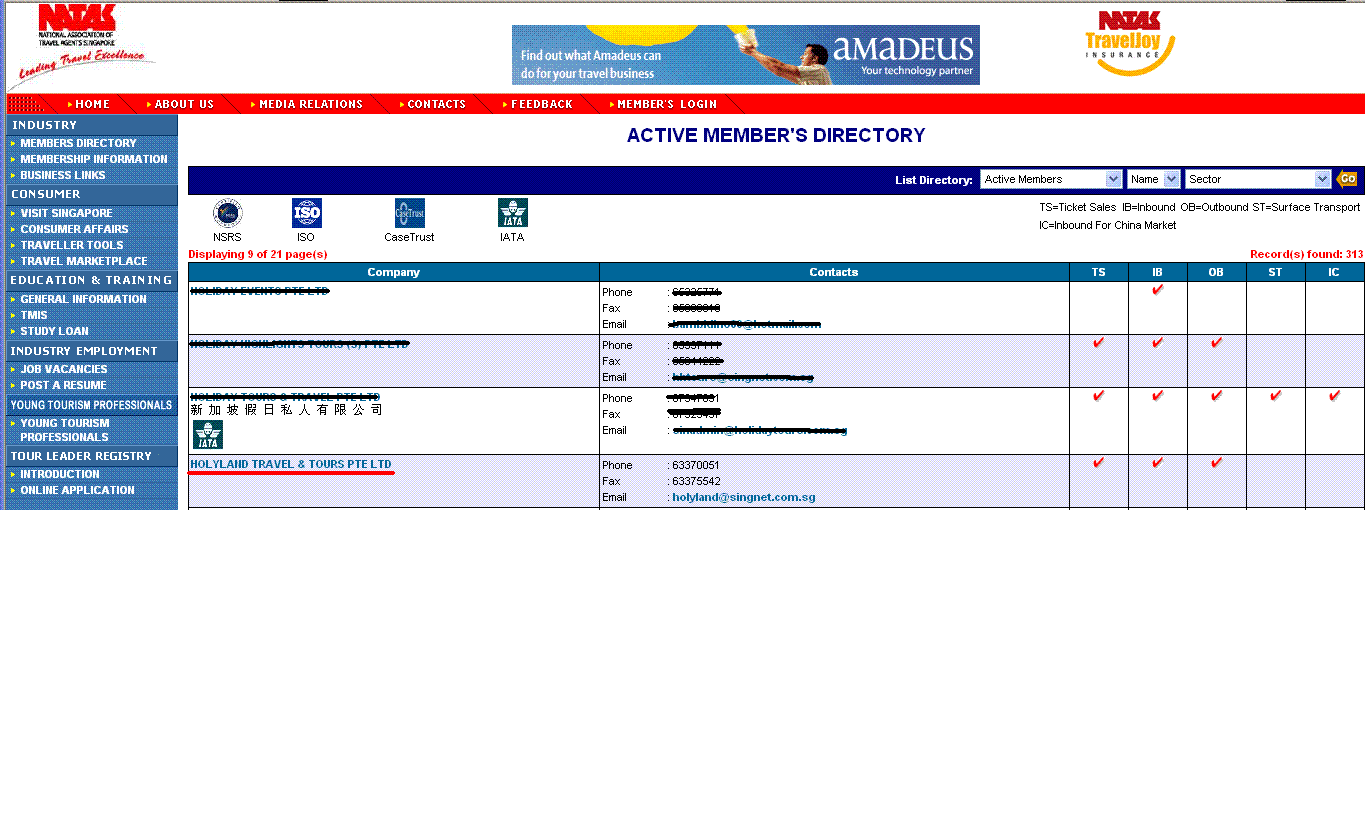Click the ISO certification icon
Viewport: 1365px width, 832px height.
click(306, 213)
